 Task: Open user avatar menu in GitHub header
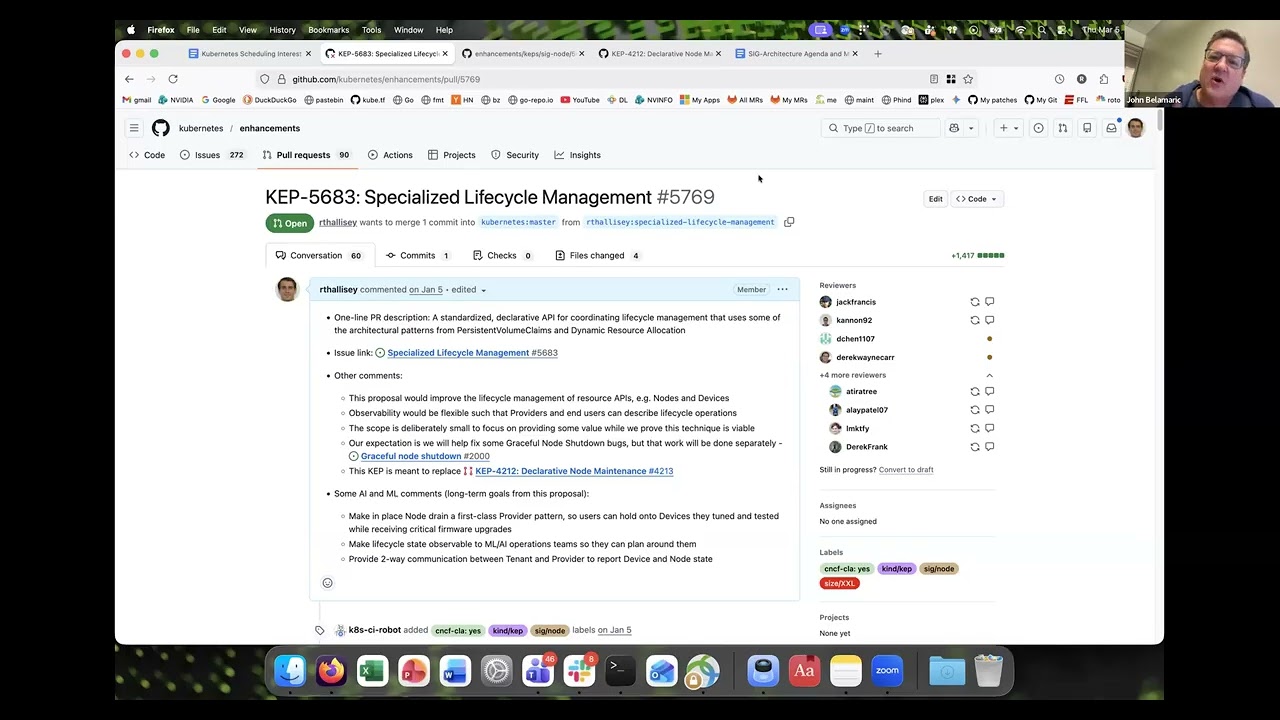[x=1135, y=128]
